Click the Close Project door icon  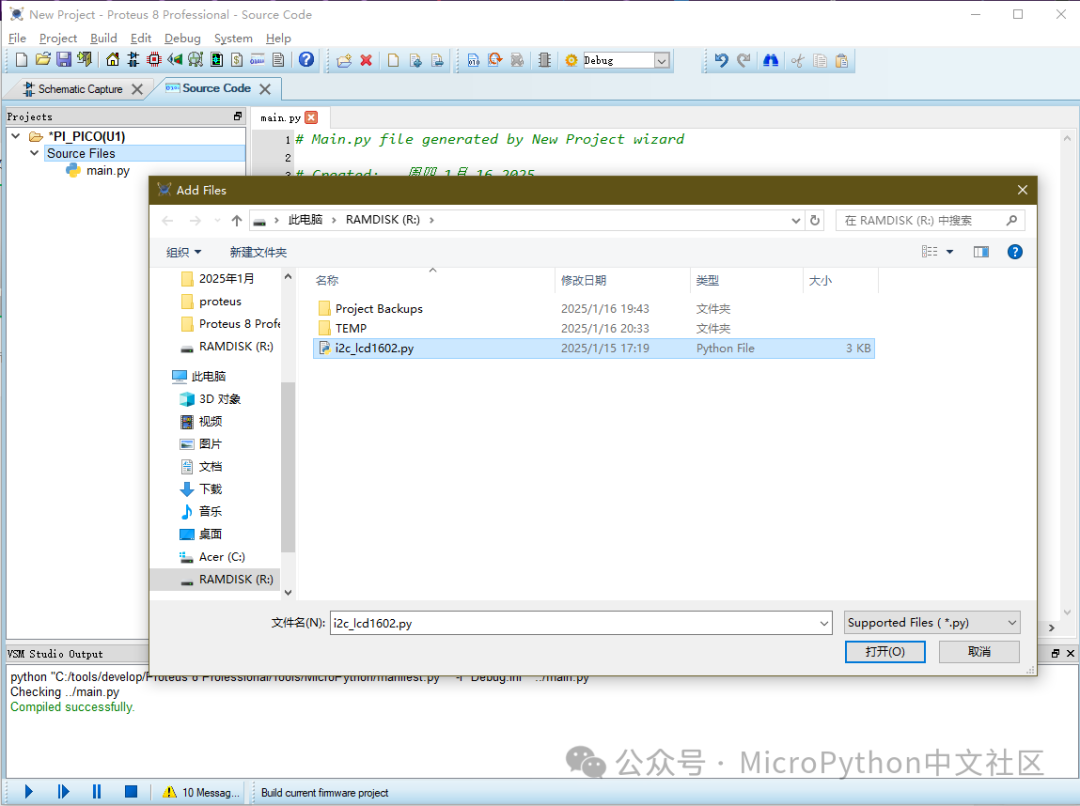tap(84, 60)
